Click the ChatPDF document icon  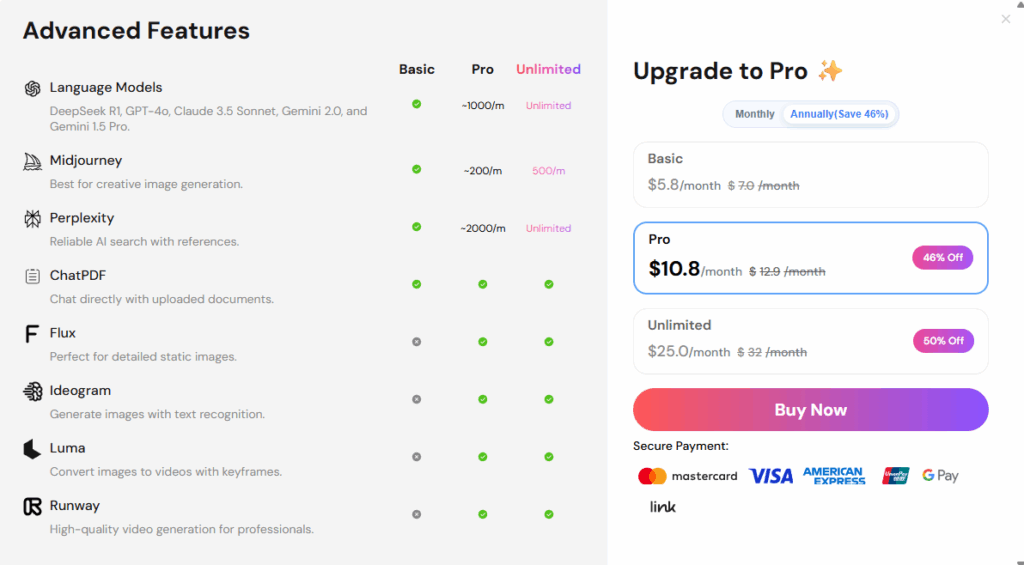click(32, 276)
